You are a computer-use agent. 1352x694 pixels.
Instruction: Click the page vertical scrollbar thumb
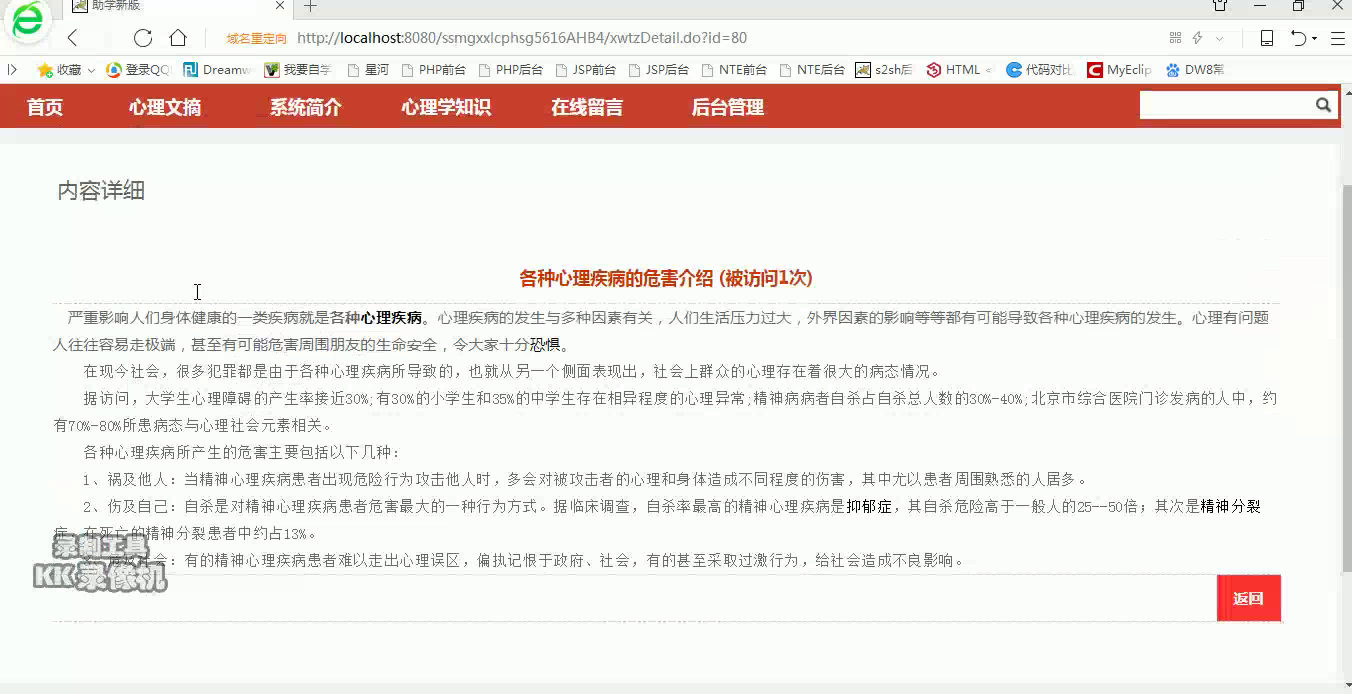[1346, 378]
